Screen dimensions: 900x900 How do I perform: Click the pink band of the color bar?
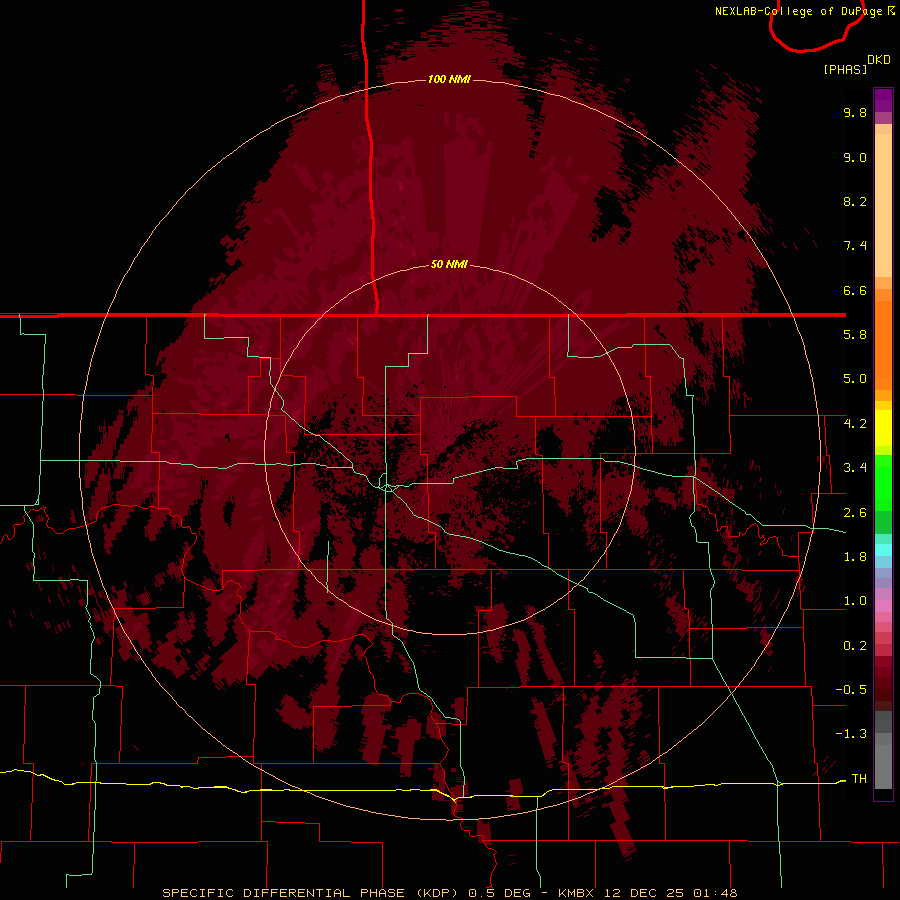point(883,606)
